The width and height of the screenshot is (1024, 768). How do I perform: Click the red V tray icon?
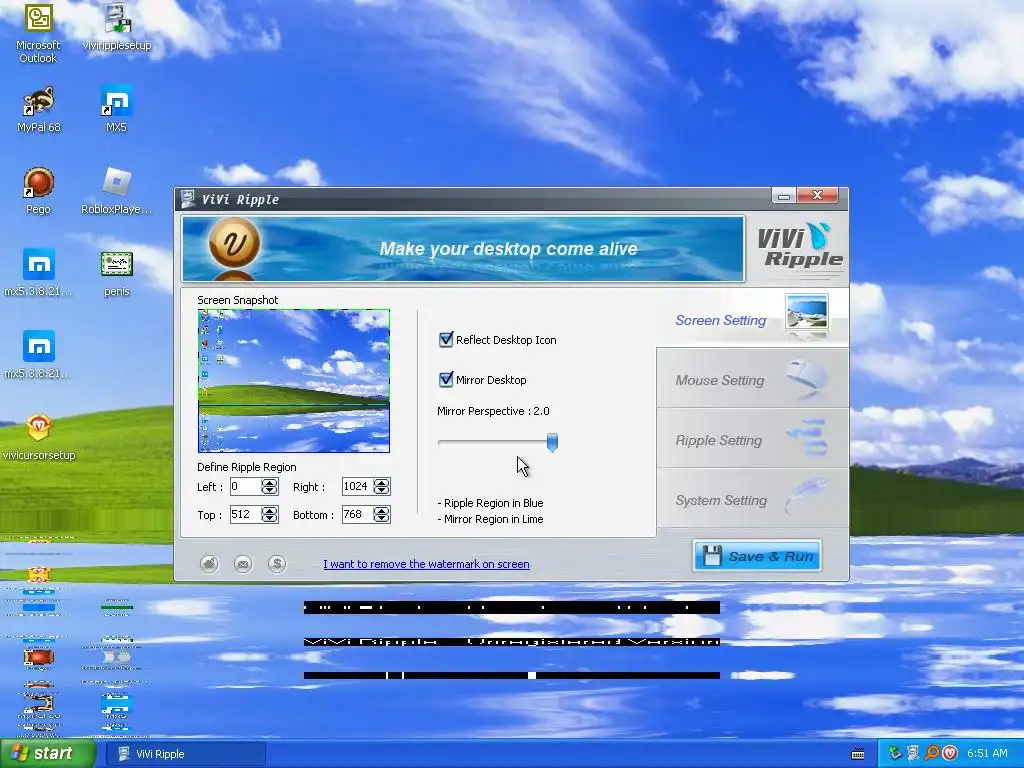pyautogui.click(x=950, y=753)
